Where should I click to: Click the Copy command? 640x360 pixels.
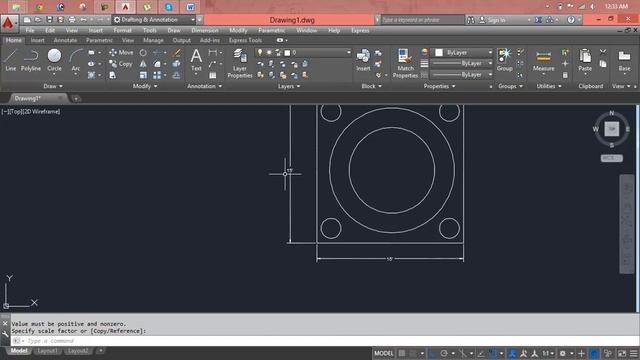click(x=121, y=64)
